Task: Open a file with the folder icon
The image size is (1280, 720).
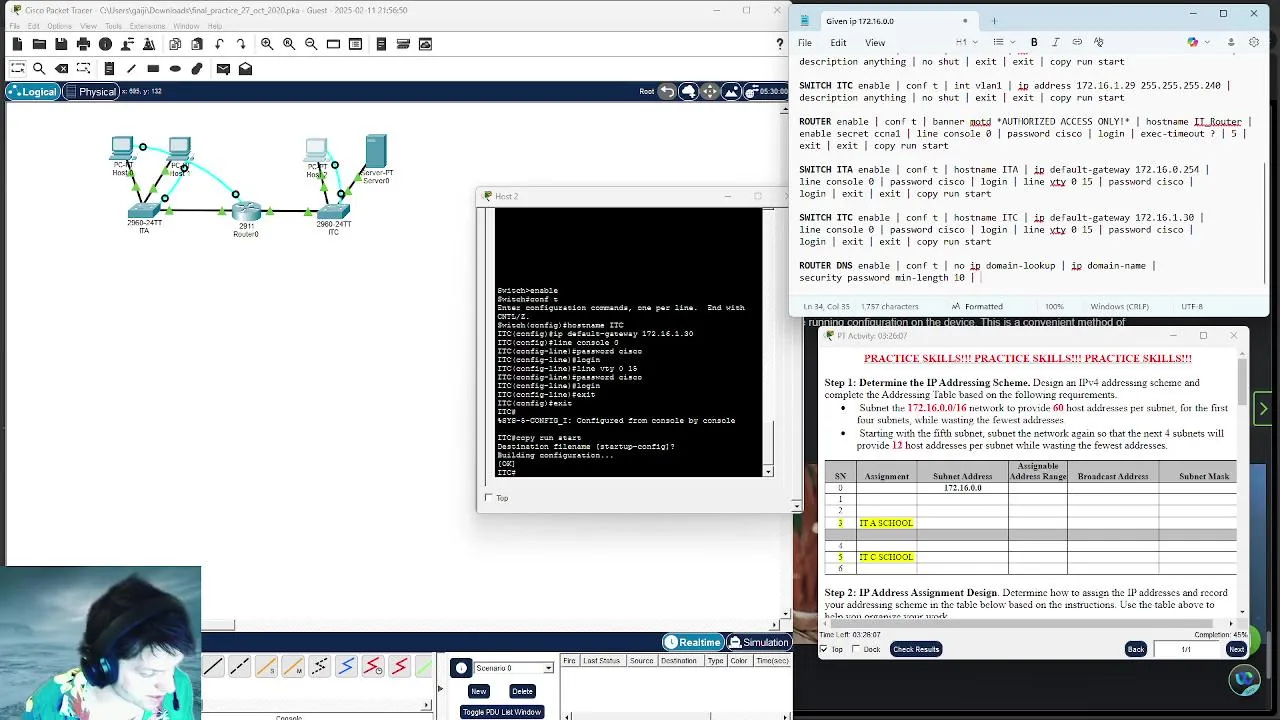Action: (39, 44)
